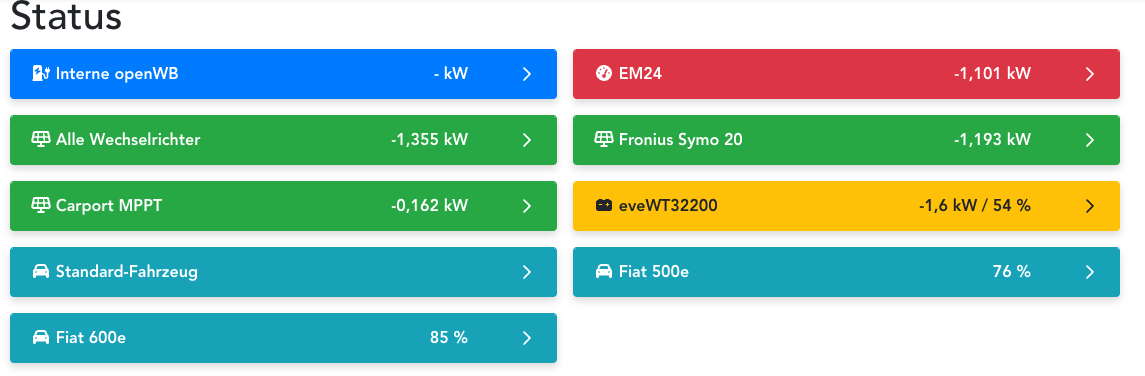Open the Interne openWB label
This screenshot has width=1145, height=376.
click(x=117, y=74)
